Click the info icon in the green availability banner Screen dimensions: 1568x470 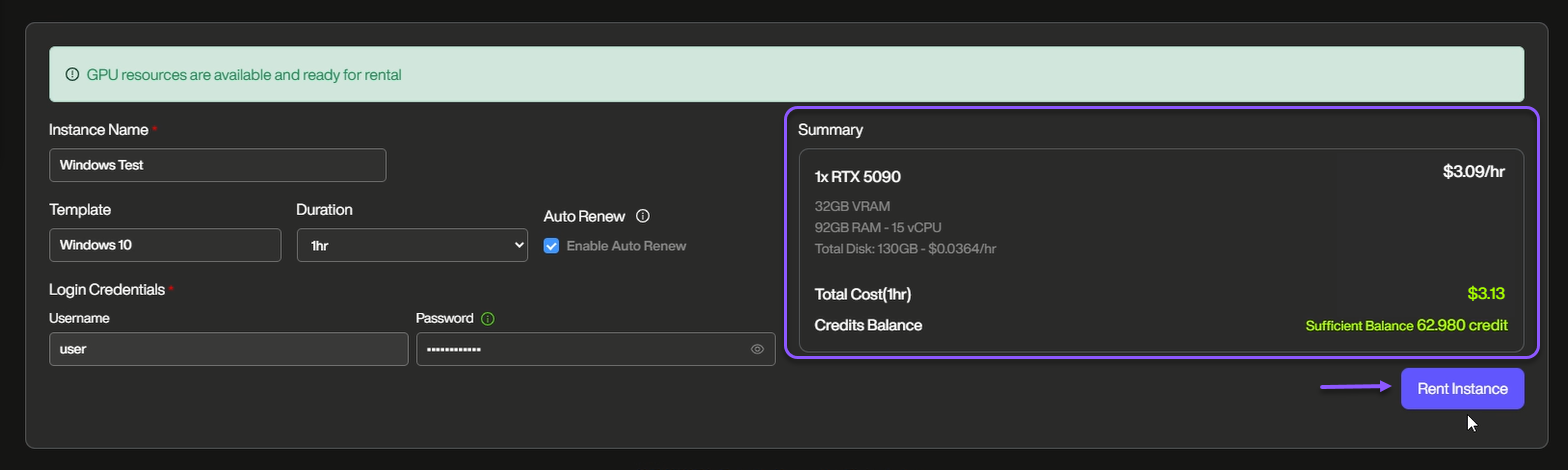point(72,75)
